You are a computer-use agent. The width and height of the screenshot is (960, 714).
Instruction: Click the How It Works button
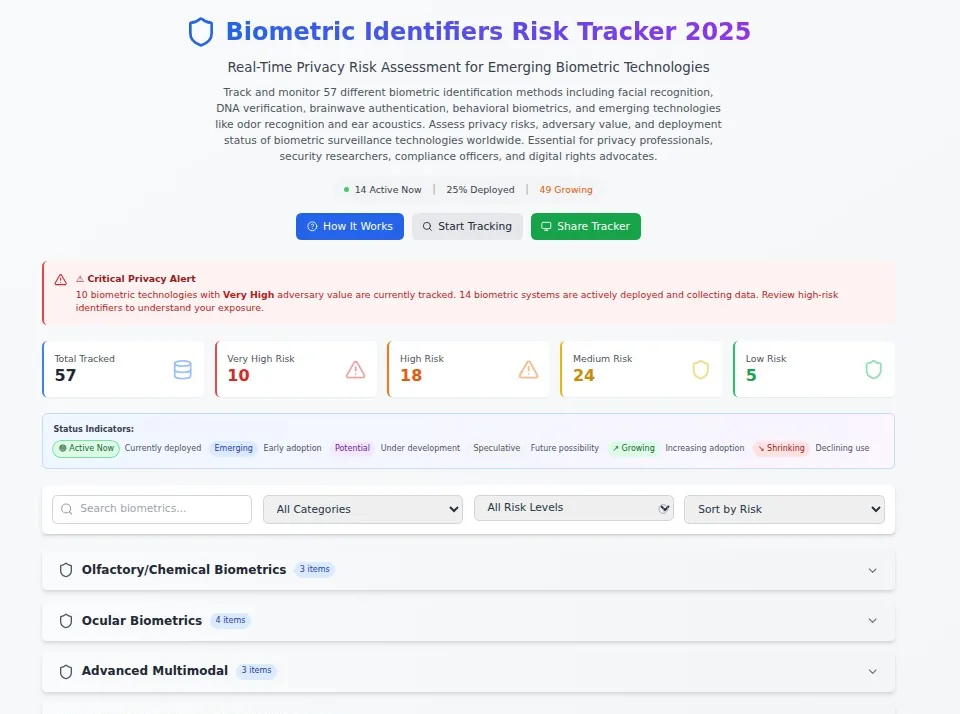pyautogui.click(x=350, y=227)
